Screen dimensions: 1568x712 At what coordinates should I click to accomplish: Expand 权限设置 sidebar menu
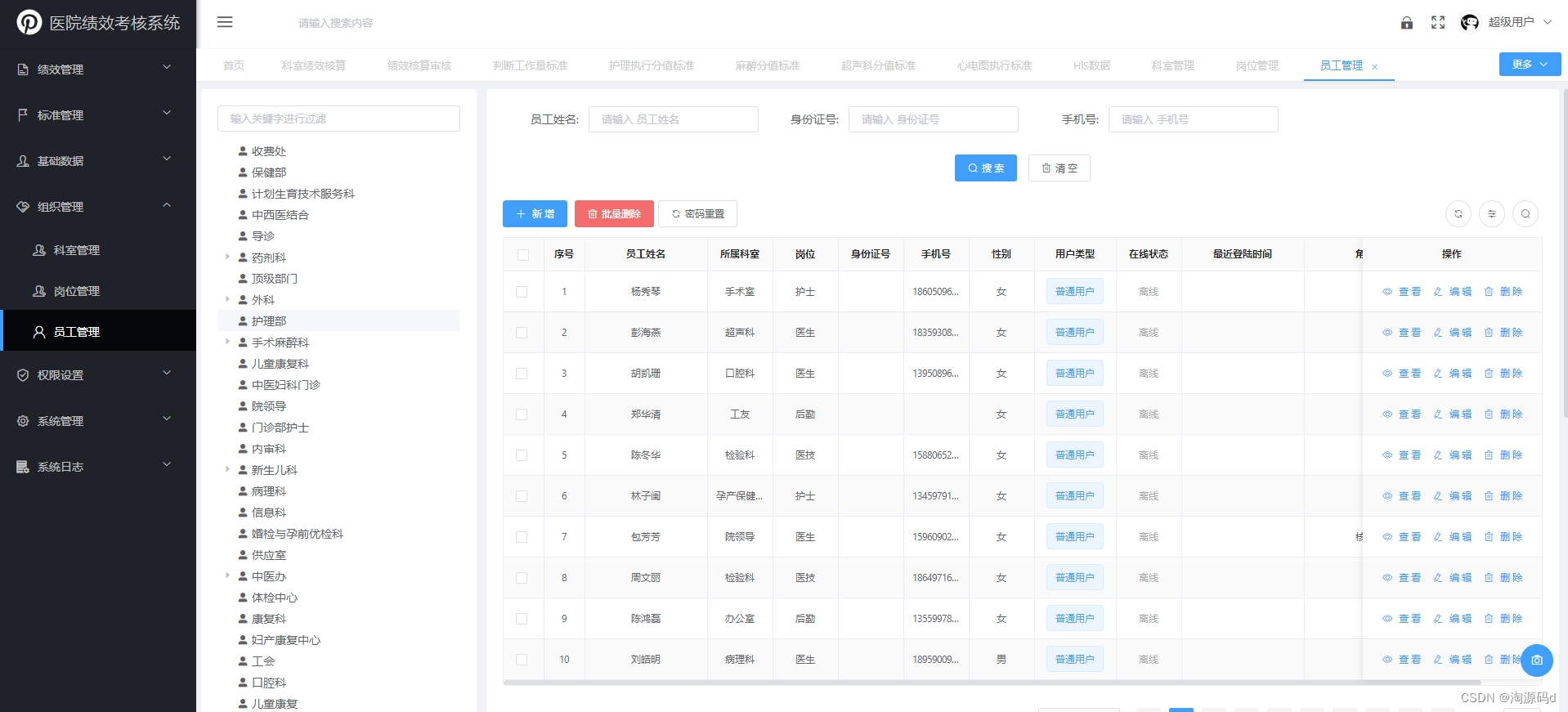(98, 374)
